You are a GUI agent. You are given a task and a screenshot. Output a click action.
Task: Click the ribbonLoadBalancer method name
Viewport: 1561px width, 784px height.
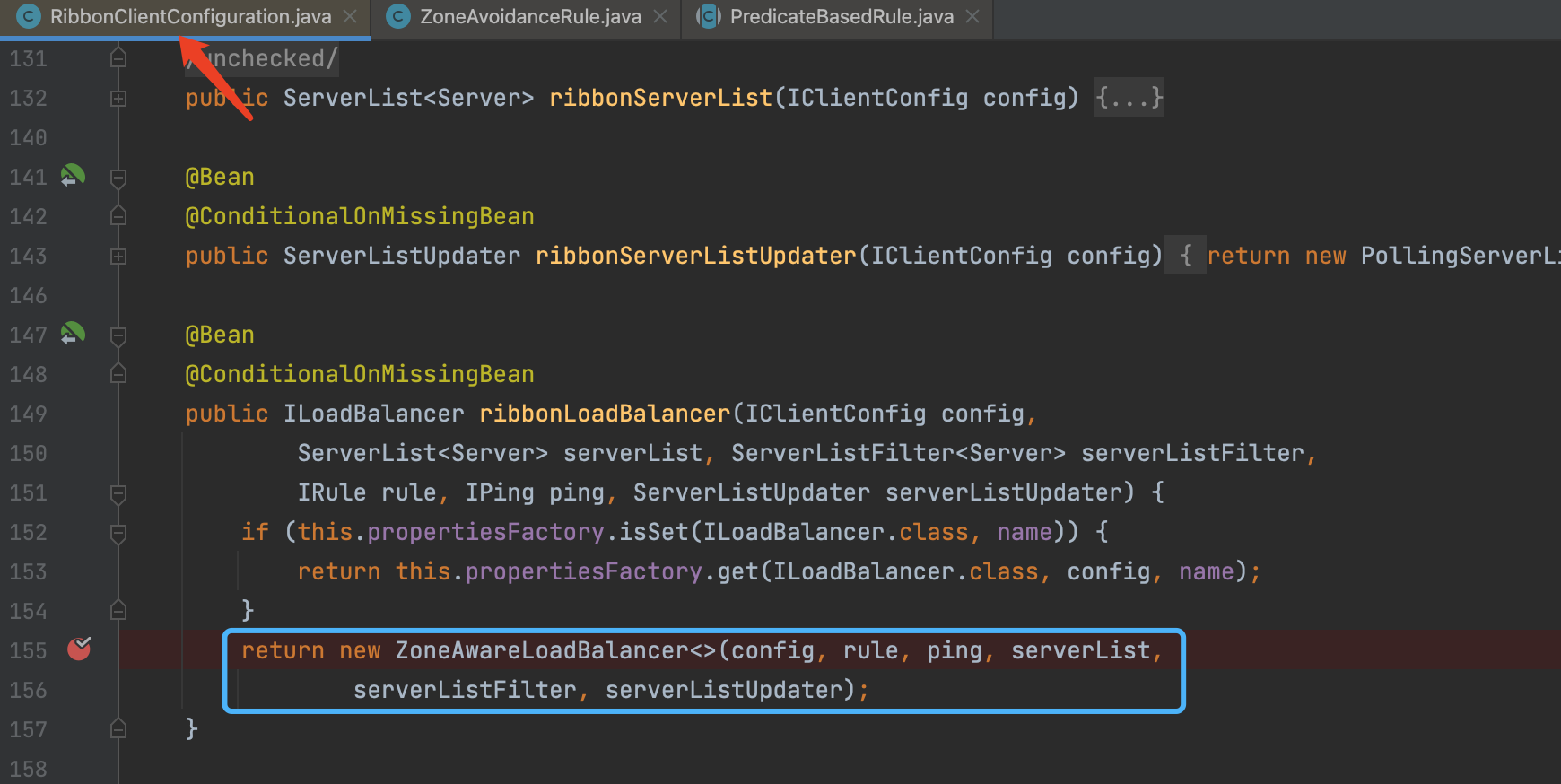pos(606,414)
